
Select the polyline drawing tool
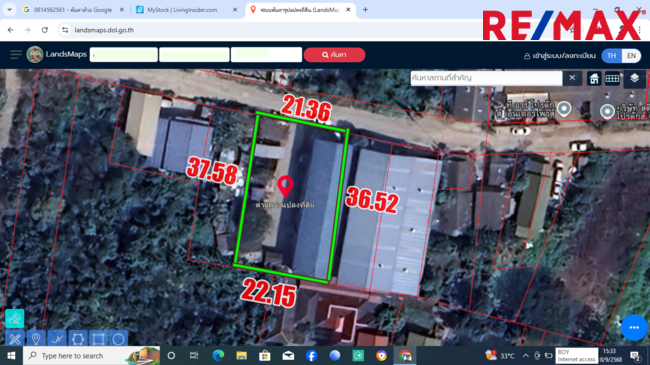57,339
